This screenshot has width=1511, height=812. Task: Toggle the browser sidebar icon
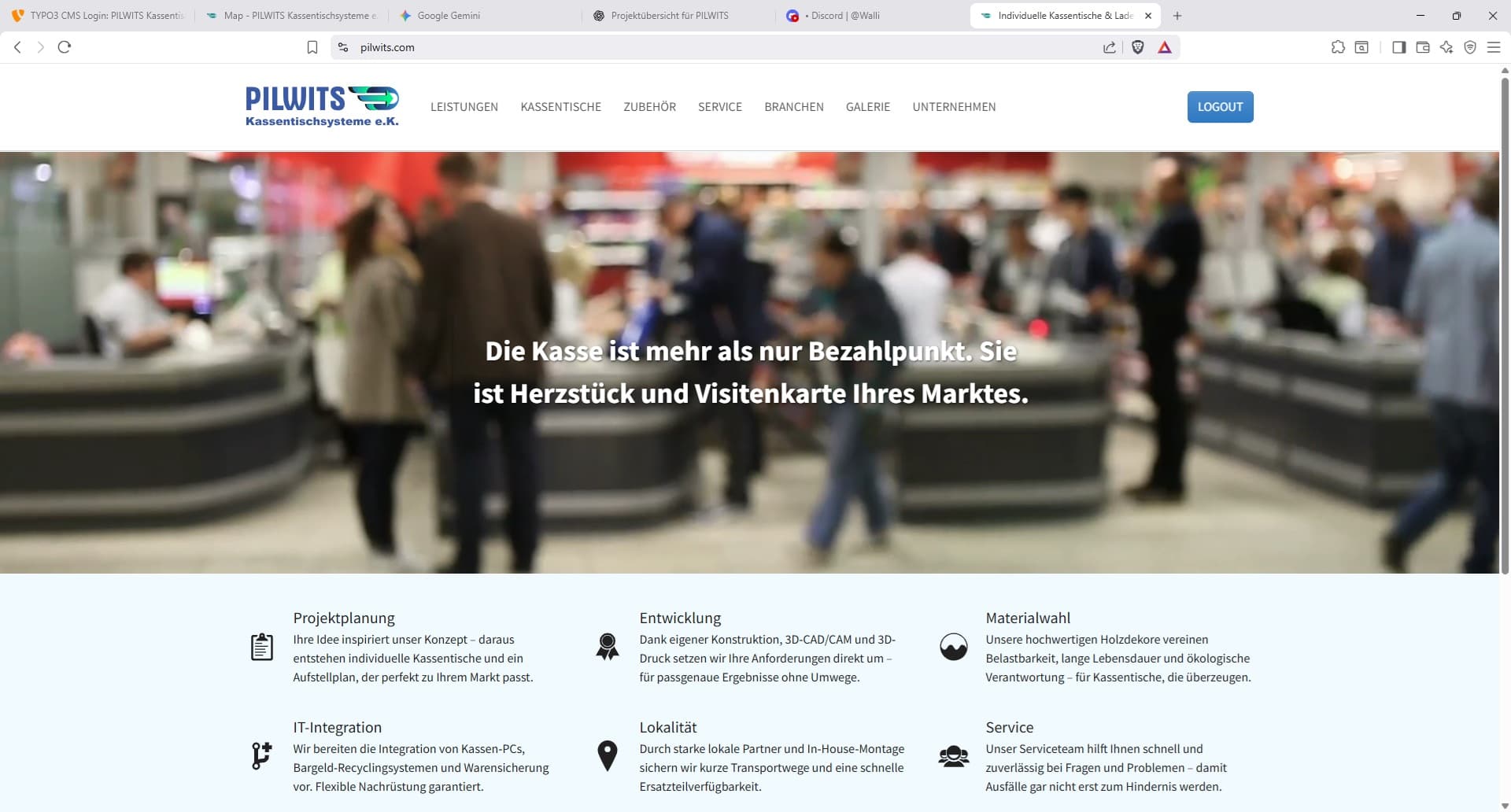coord(1398,47)
